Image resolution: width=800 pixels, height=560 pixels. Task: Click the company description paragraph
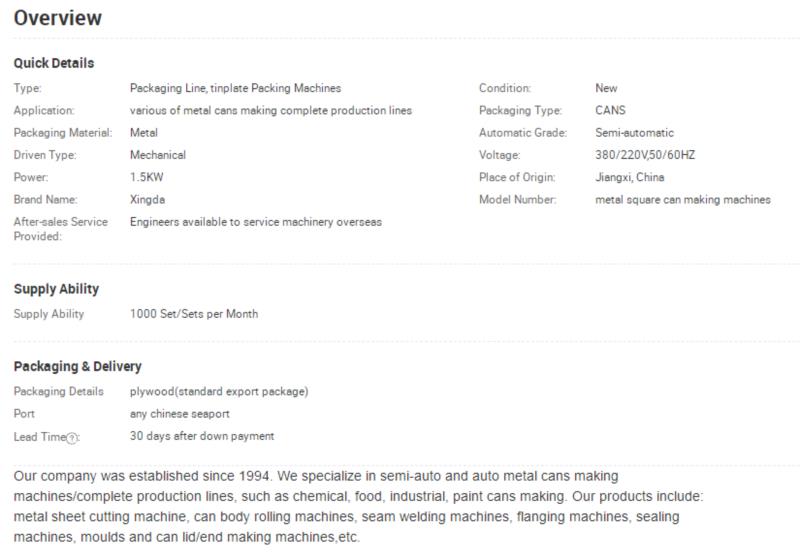pyautogui.click(x=358, y=506)
